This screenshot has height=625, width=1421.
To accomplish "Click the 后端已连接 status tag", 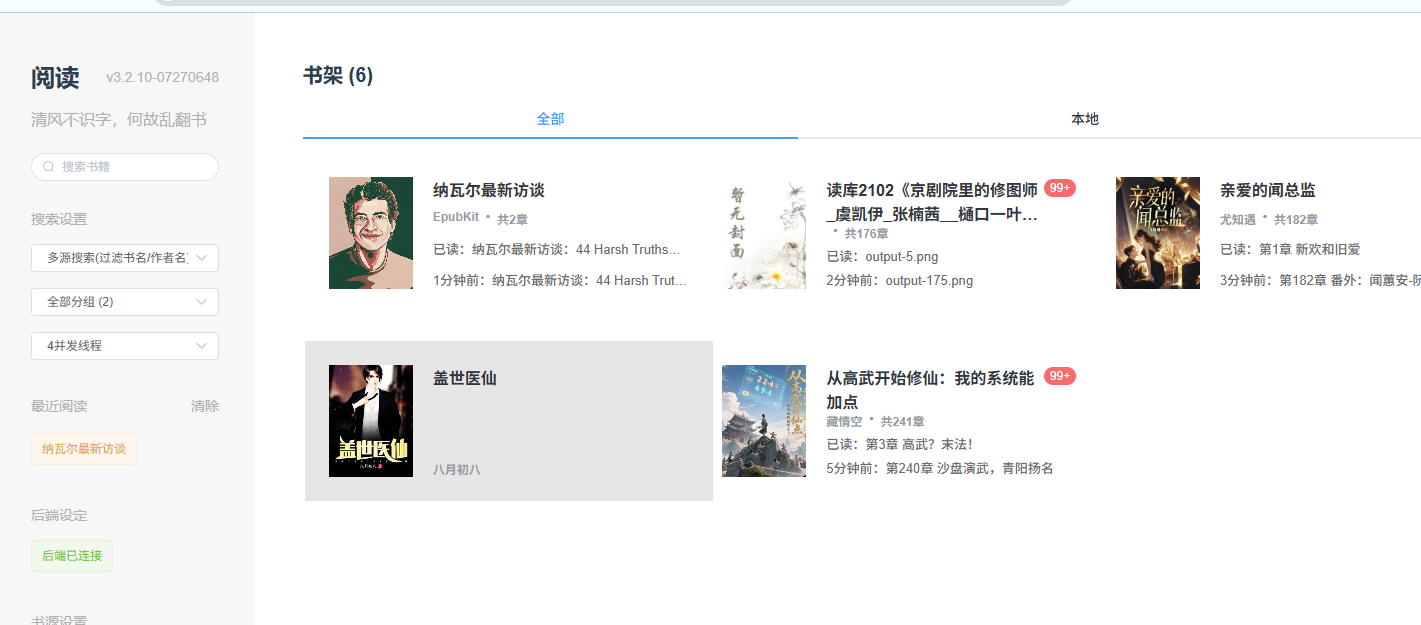I will tap(72, 556).
